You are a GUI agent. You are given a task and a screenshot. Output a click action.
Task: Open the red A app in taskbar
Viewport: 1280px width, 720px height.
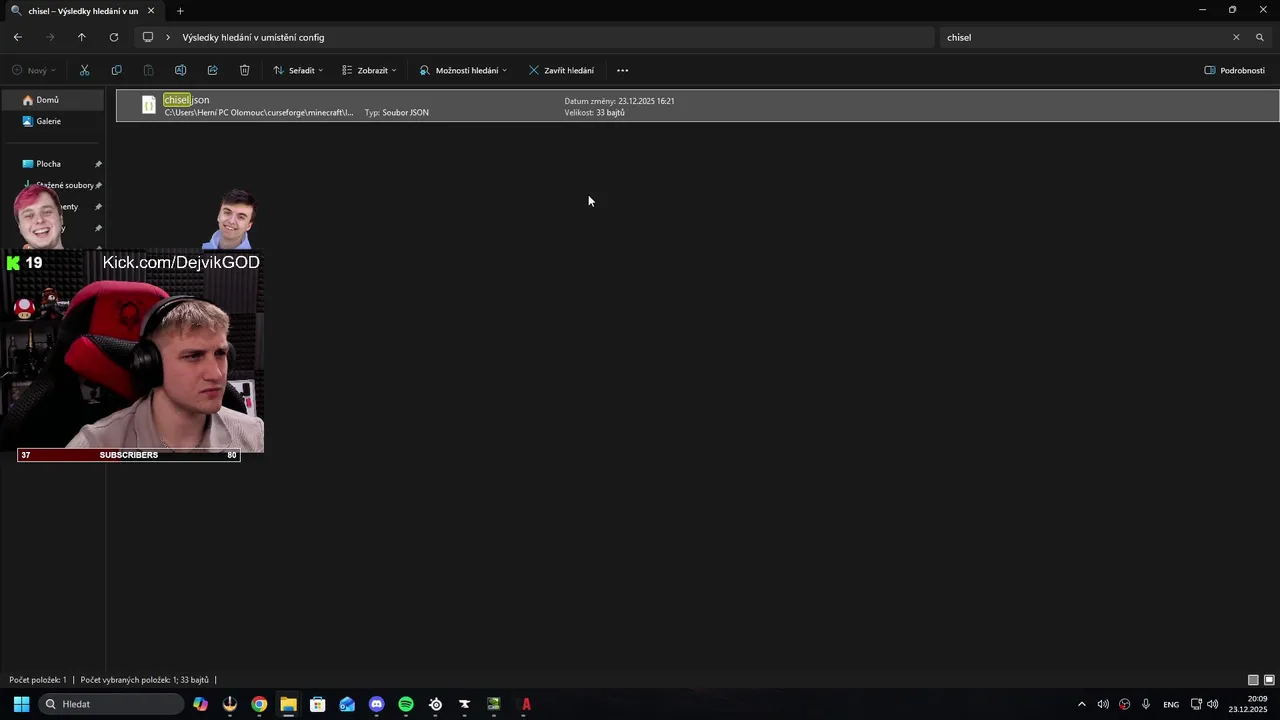pyautogui.click(x=526, y=704)
